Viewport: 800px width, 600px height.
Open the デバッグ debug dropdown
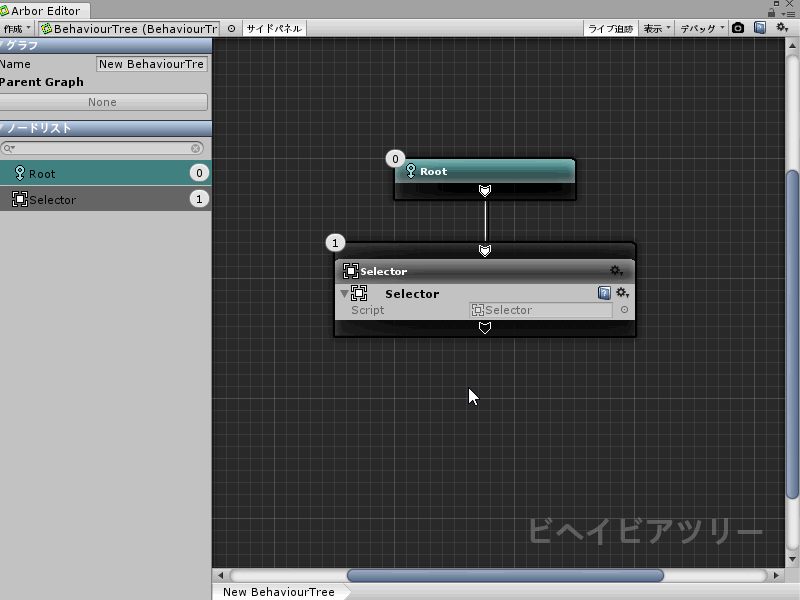point(702,28)
